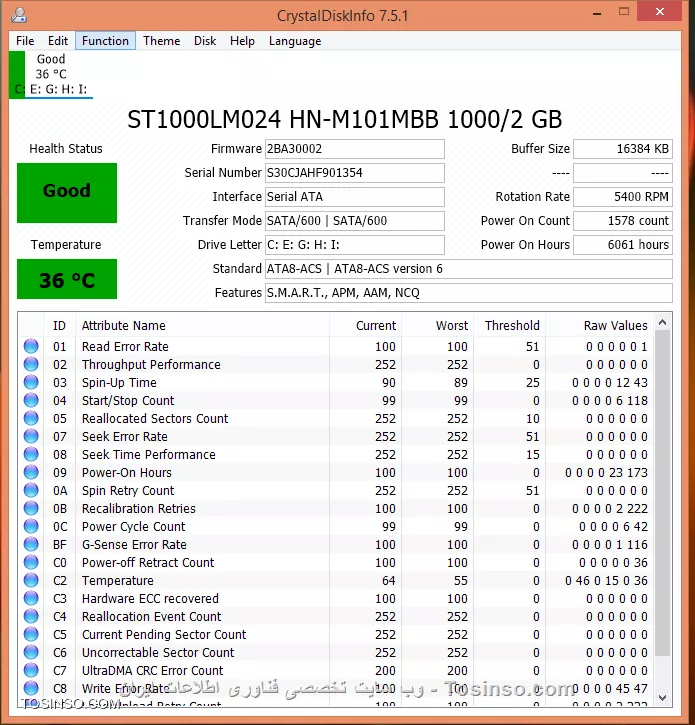Select the 'Temperature' attribute name in list
Screen dimensions: 695x725
[x=117, y=581]
